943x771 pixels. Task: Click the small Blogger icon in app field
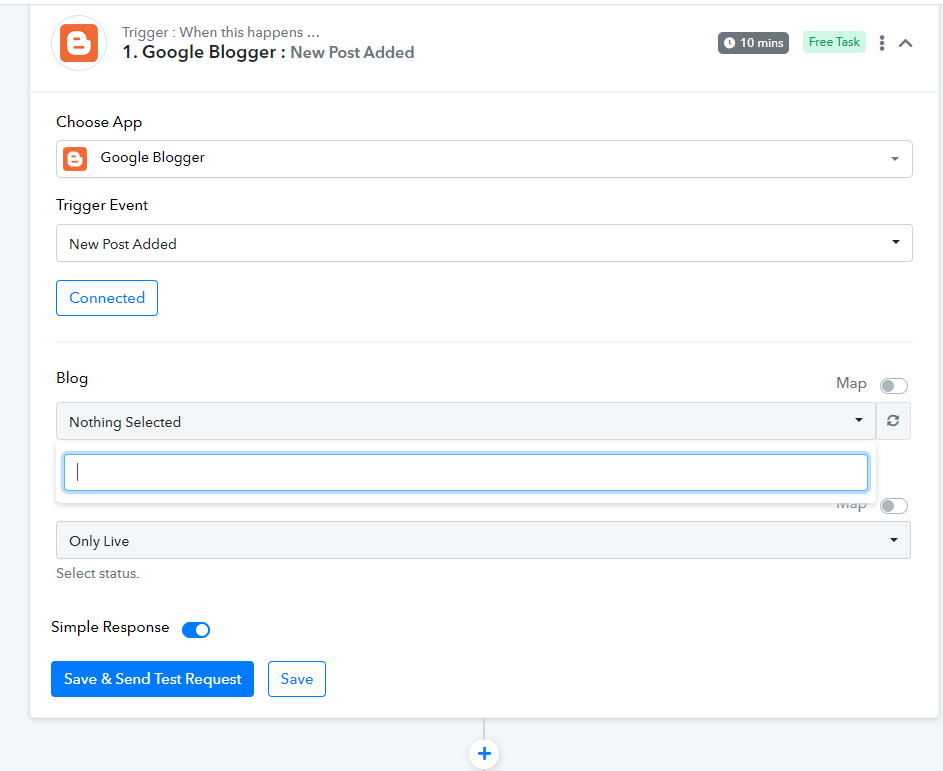click(x=75, y=159)
